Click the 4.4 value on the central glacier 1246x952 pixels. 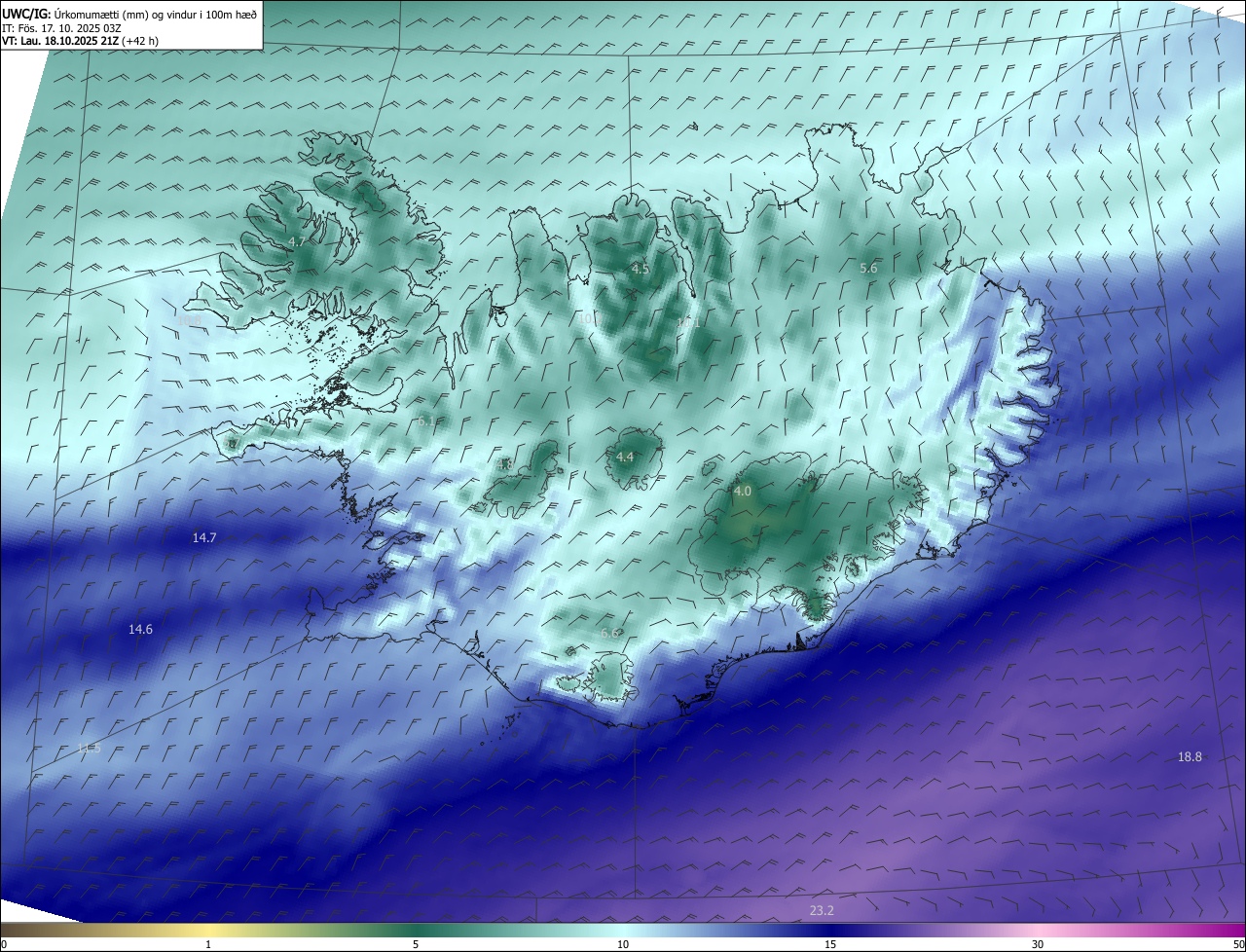tap(625, 457)
